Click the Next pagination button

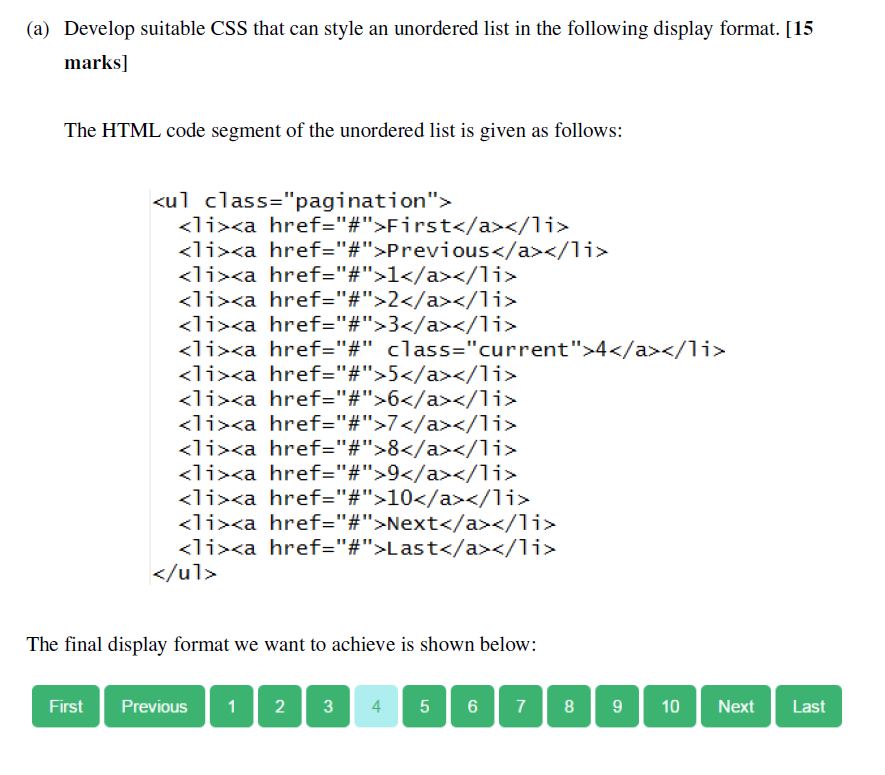click(x=735, y=706)
